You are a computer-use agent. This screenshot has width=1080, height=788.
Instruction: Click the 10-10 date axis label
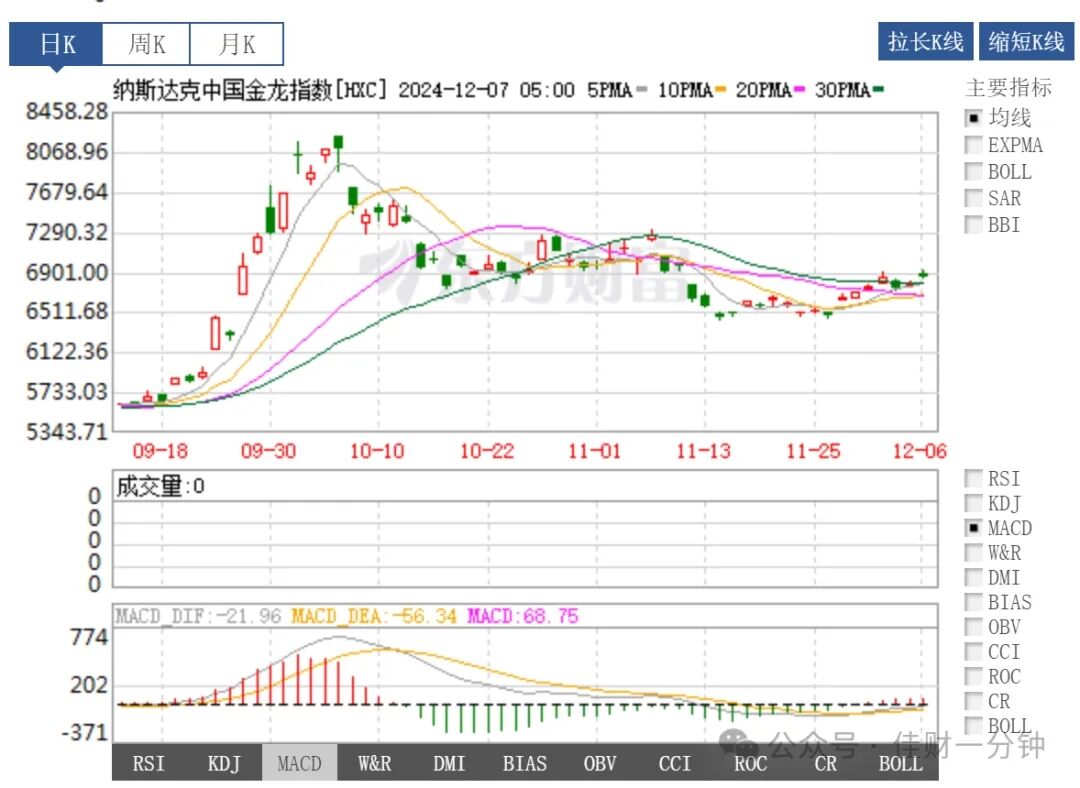(x=377, y=451)
